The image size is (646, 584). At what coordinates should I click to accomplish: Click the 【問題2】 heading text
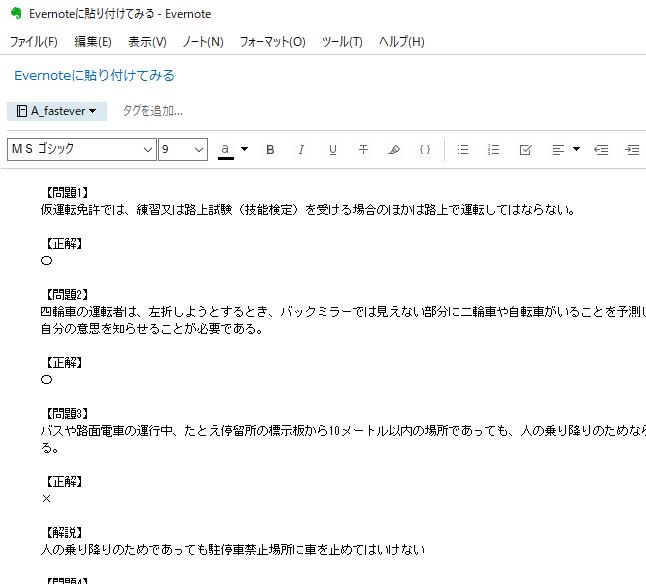tap(66, 294)
